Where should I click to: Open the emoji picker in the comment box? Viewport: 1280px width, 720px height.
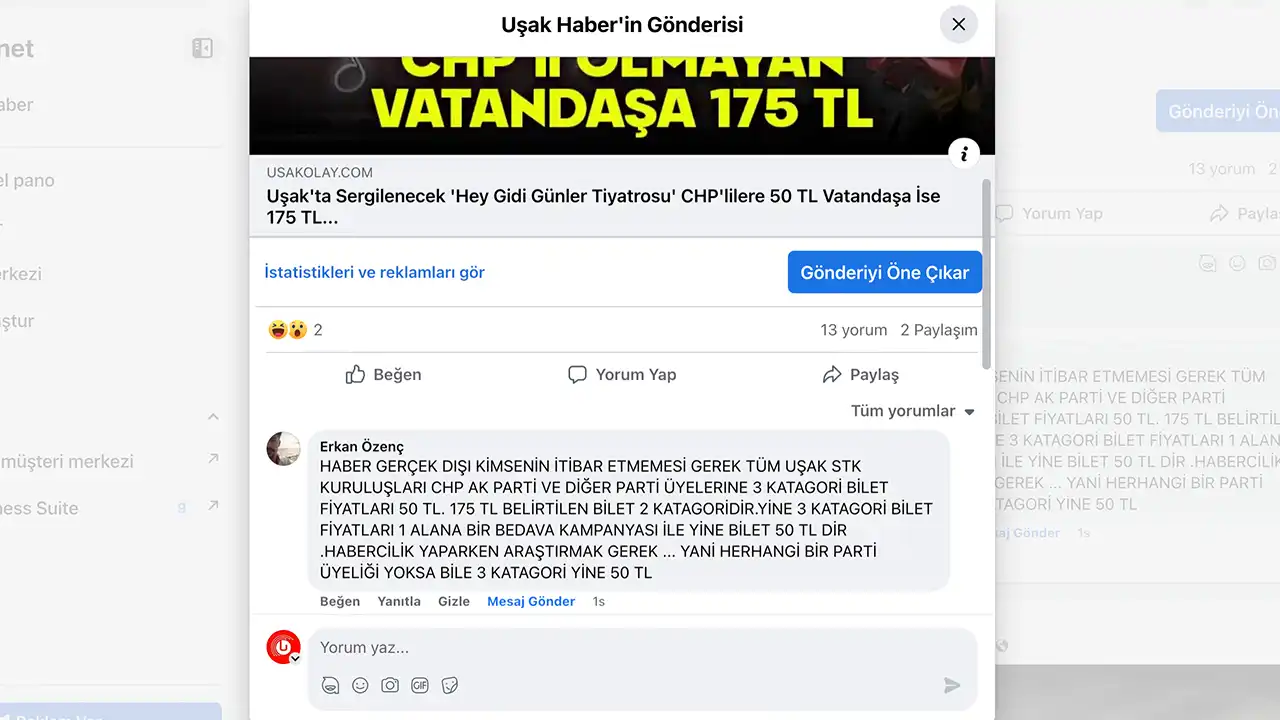click(x=360, y=685)
